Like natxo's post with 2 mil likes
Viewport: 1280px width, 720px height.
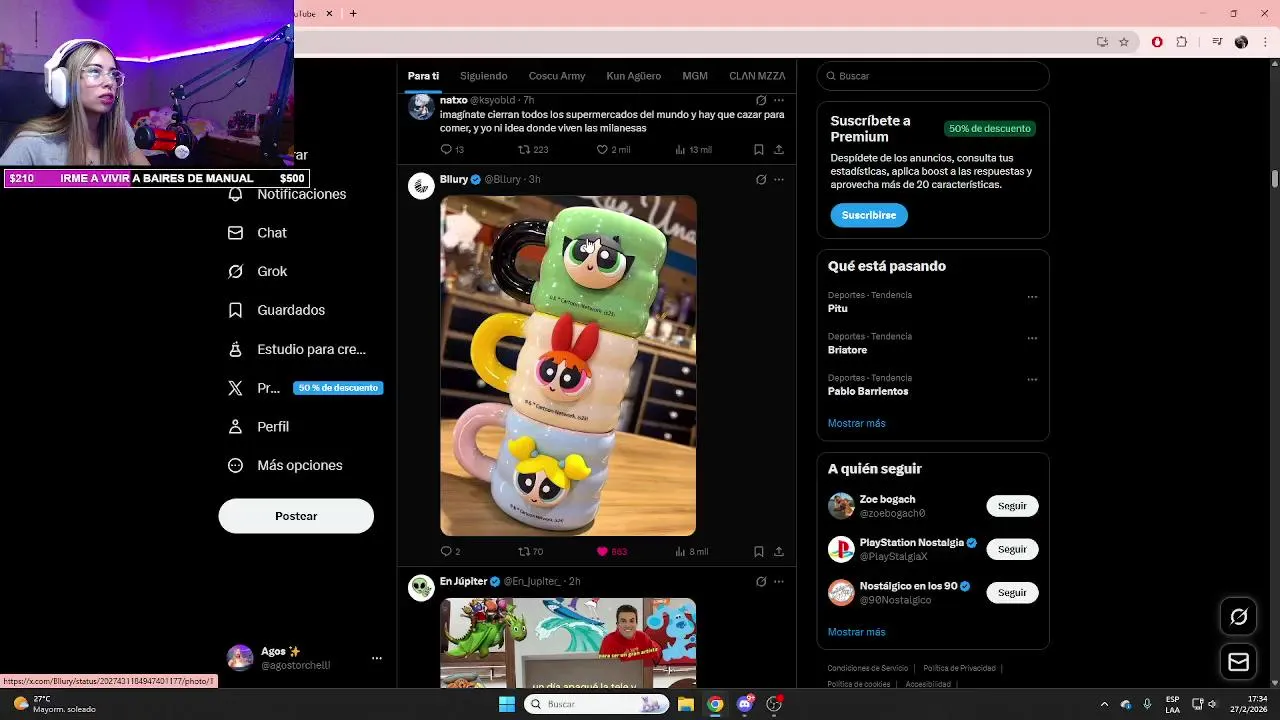602,149
